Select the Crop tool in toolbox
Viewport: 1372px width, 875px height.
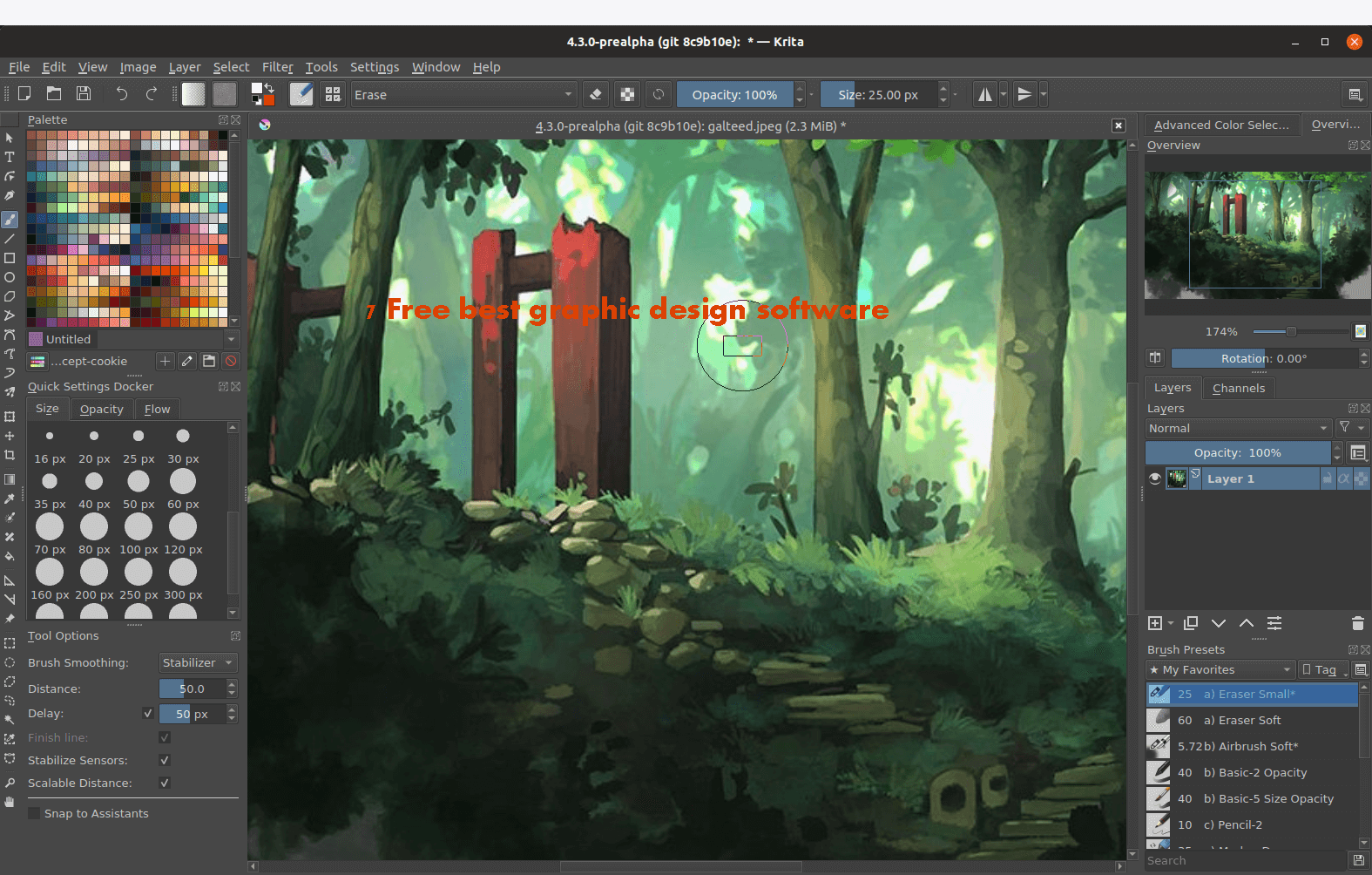pos(10,455)
